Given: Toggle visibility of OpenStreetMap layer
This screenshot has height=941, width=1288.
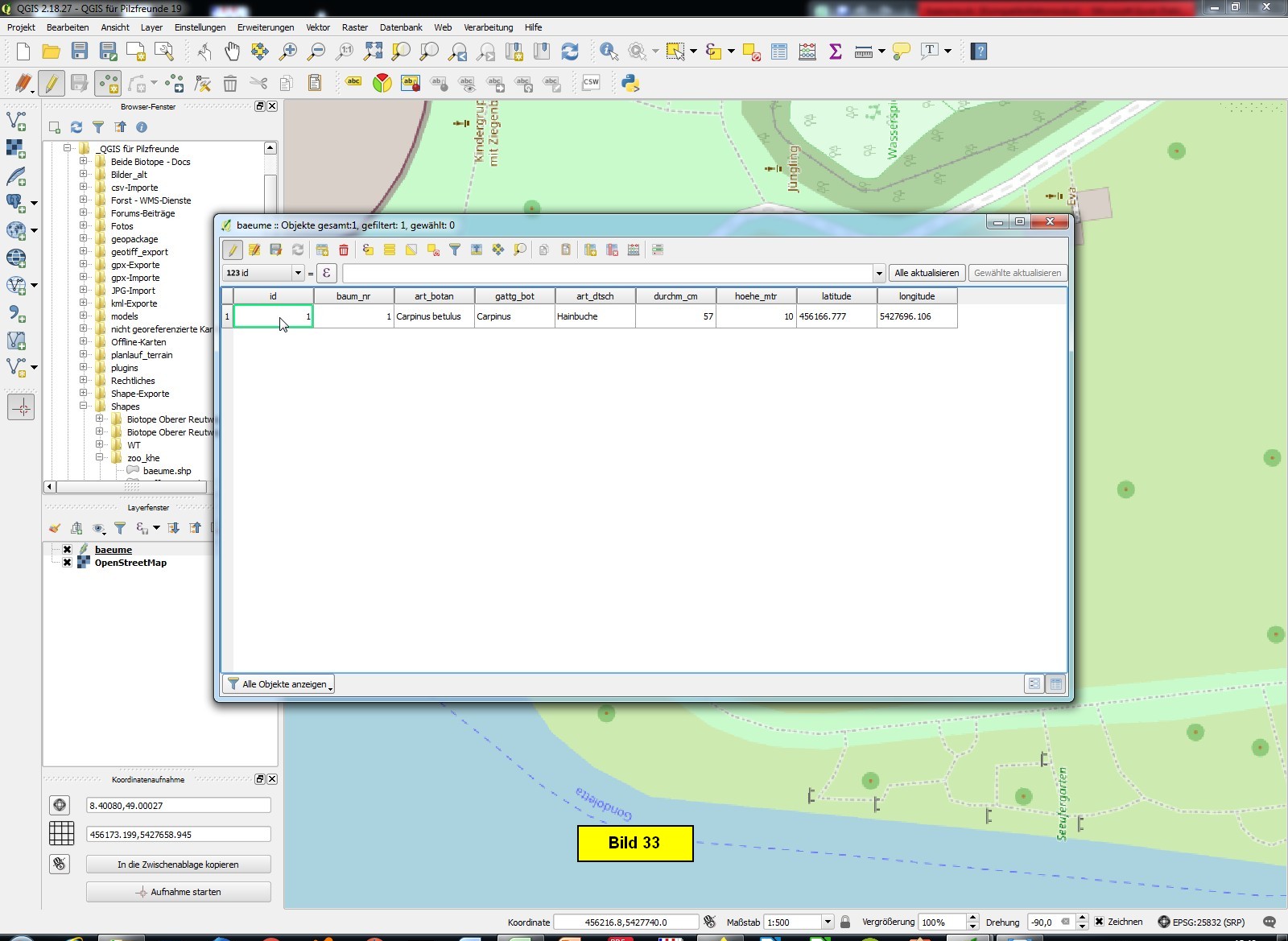Looking at the screenshot, I should pyautogui.click(x=68, y=563).
